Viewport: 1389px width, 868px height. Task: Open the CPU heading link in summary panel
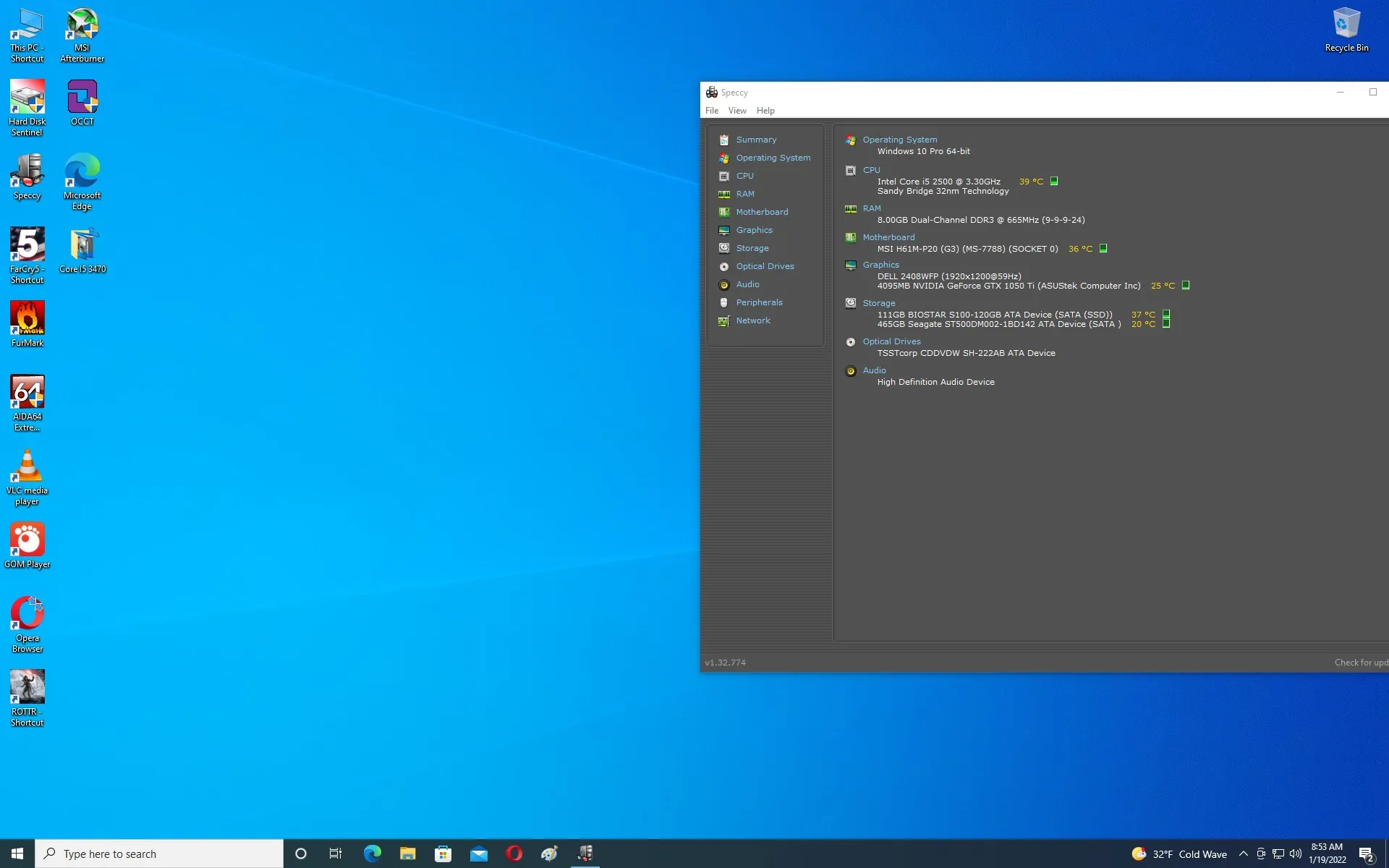(x=871, y=170)
